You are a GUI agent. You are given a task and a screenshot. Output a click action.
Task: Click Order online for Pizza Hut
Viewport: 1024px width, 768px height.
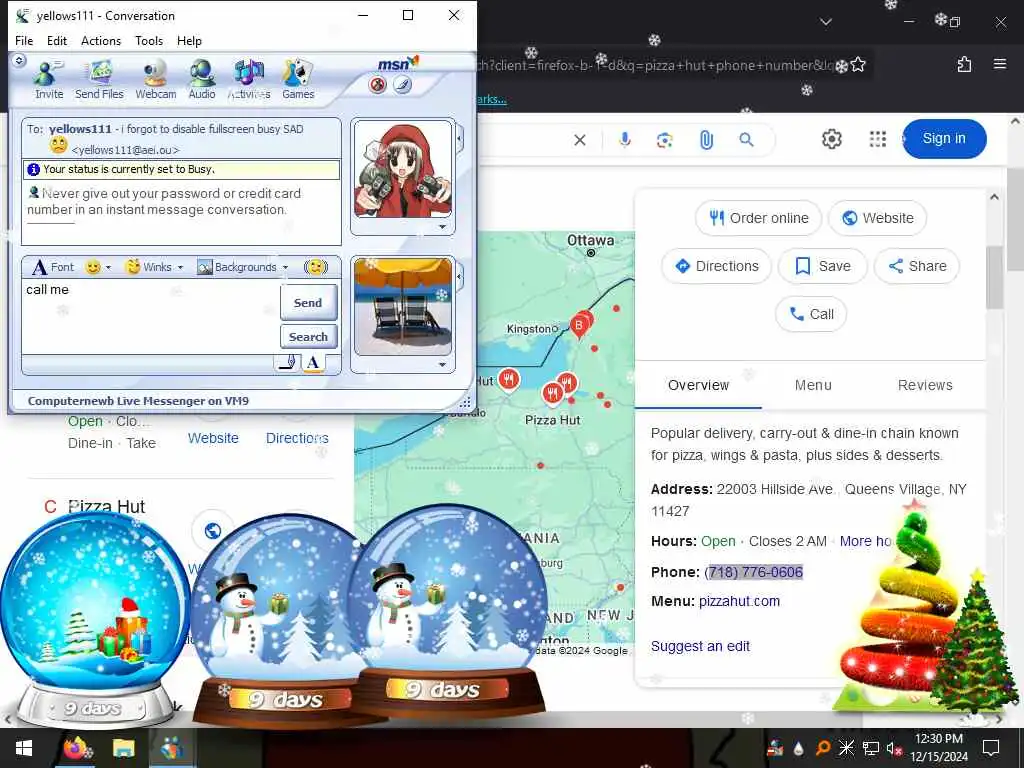click(x=759, y=218)
